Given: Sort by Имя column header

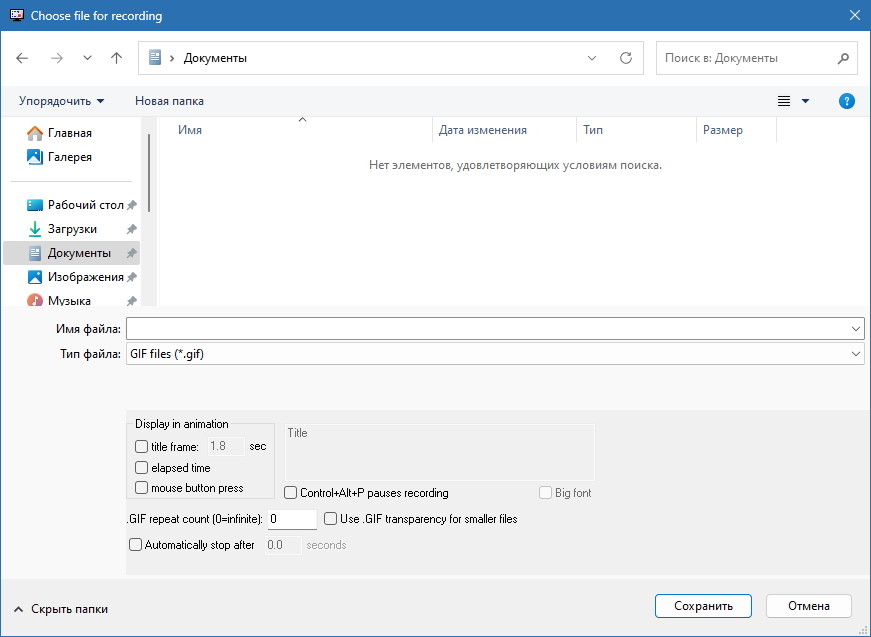Looking at the screenshot, I should pos(190,130).
